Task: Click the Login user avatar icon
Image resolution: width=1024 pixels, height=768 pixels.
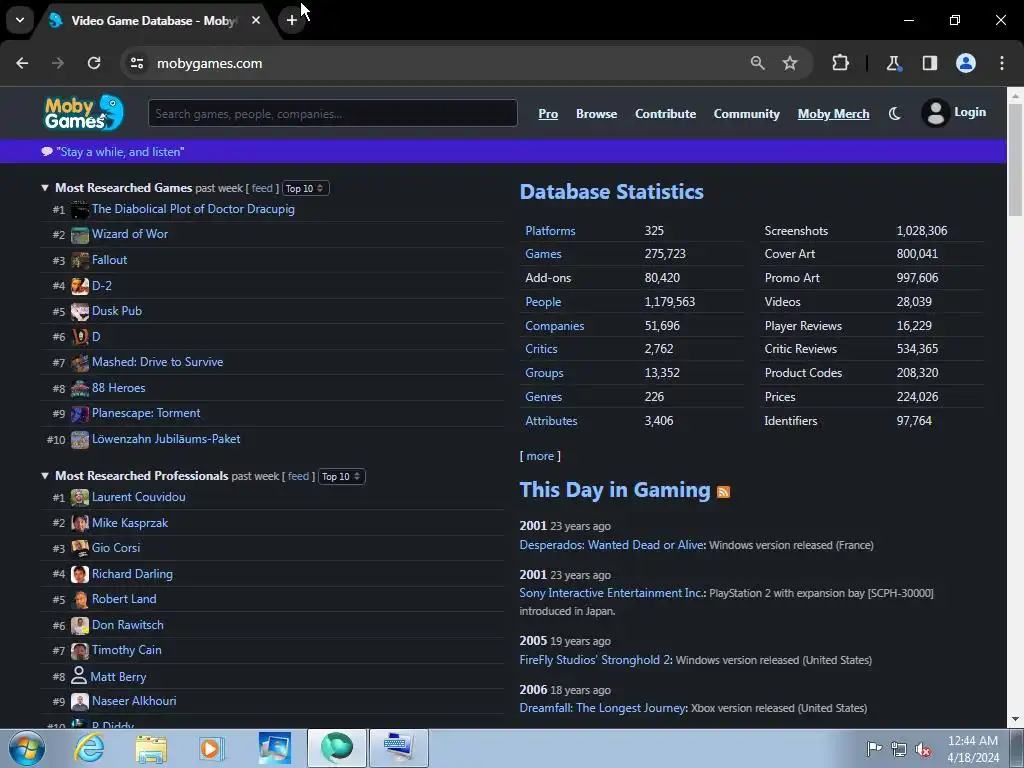Action: (x=935, y=113)
